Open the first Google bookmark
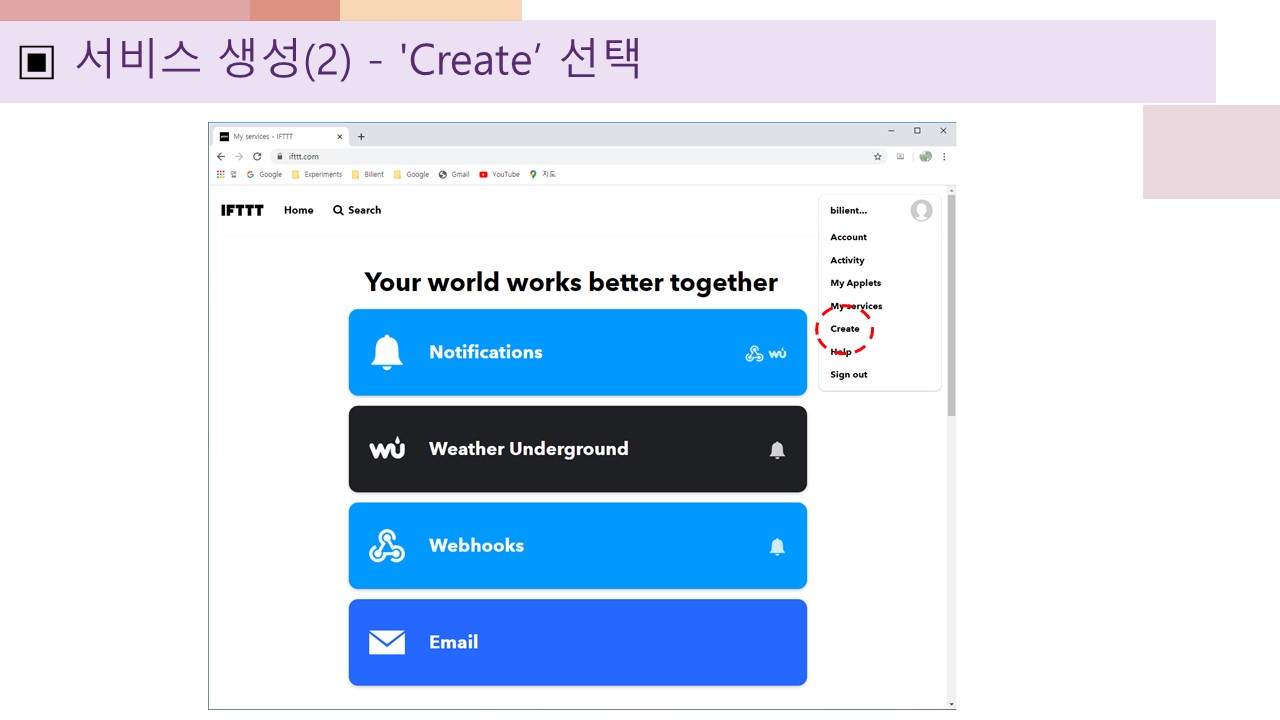1280x720 pixels. pyautogui.click(x=265, y=174)
